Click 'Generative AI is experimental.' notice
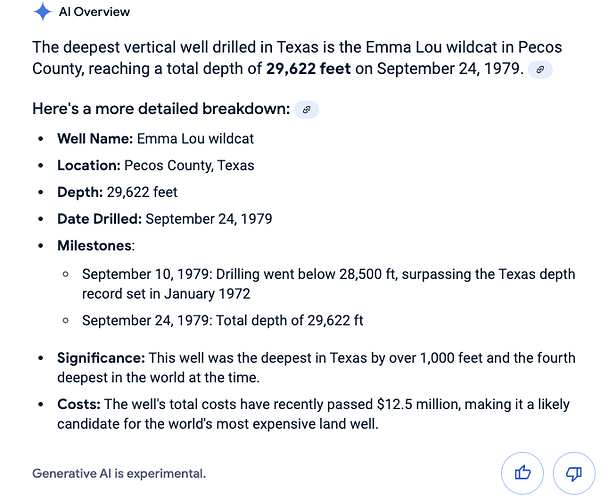This screenshot has width=616, height=500. pyautogui.click(x=119, y=473)
